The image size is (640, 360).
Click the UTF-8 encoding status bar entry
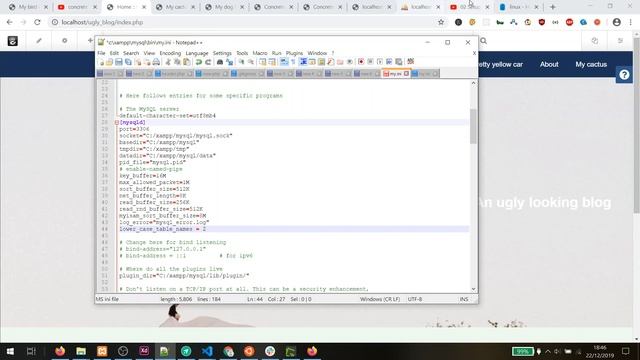415,299
